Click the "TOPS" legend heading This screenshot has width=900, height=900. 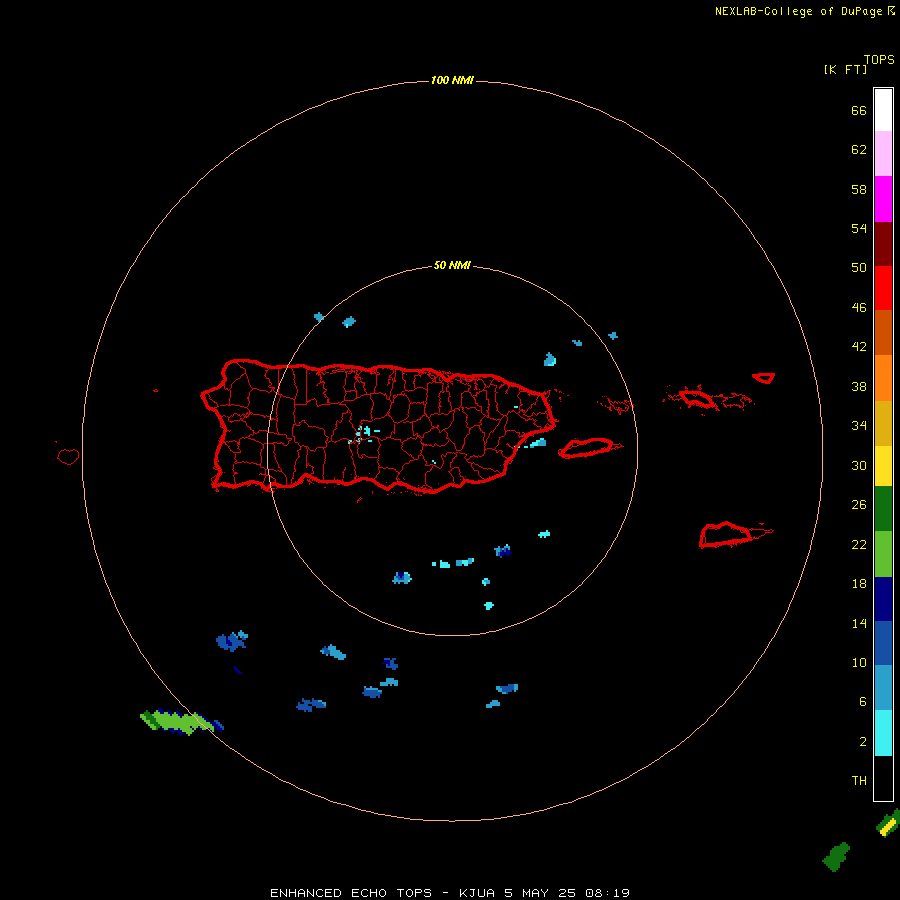click(879, 60)
